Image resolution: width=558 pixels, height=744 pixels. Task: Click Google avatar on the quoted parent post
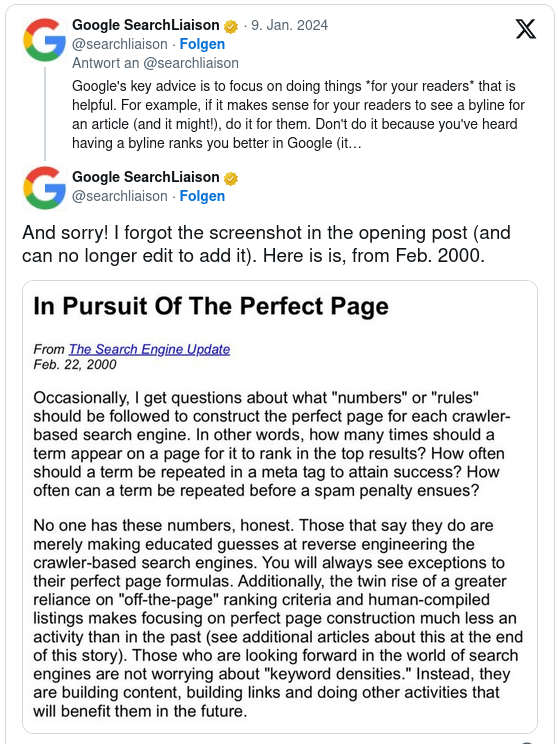pyautogui.click(x=45, y=40)
